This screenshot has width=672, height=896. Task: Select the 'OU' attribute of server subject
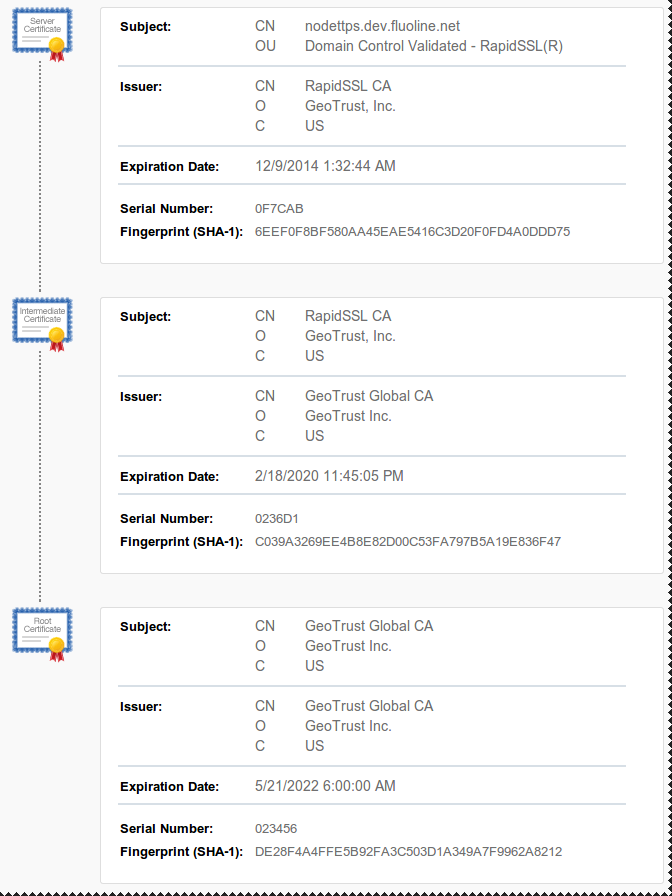(x=265, y=46)
